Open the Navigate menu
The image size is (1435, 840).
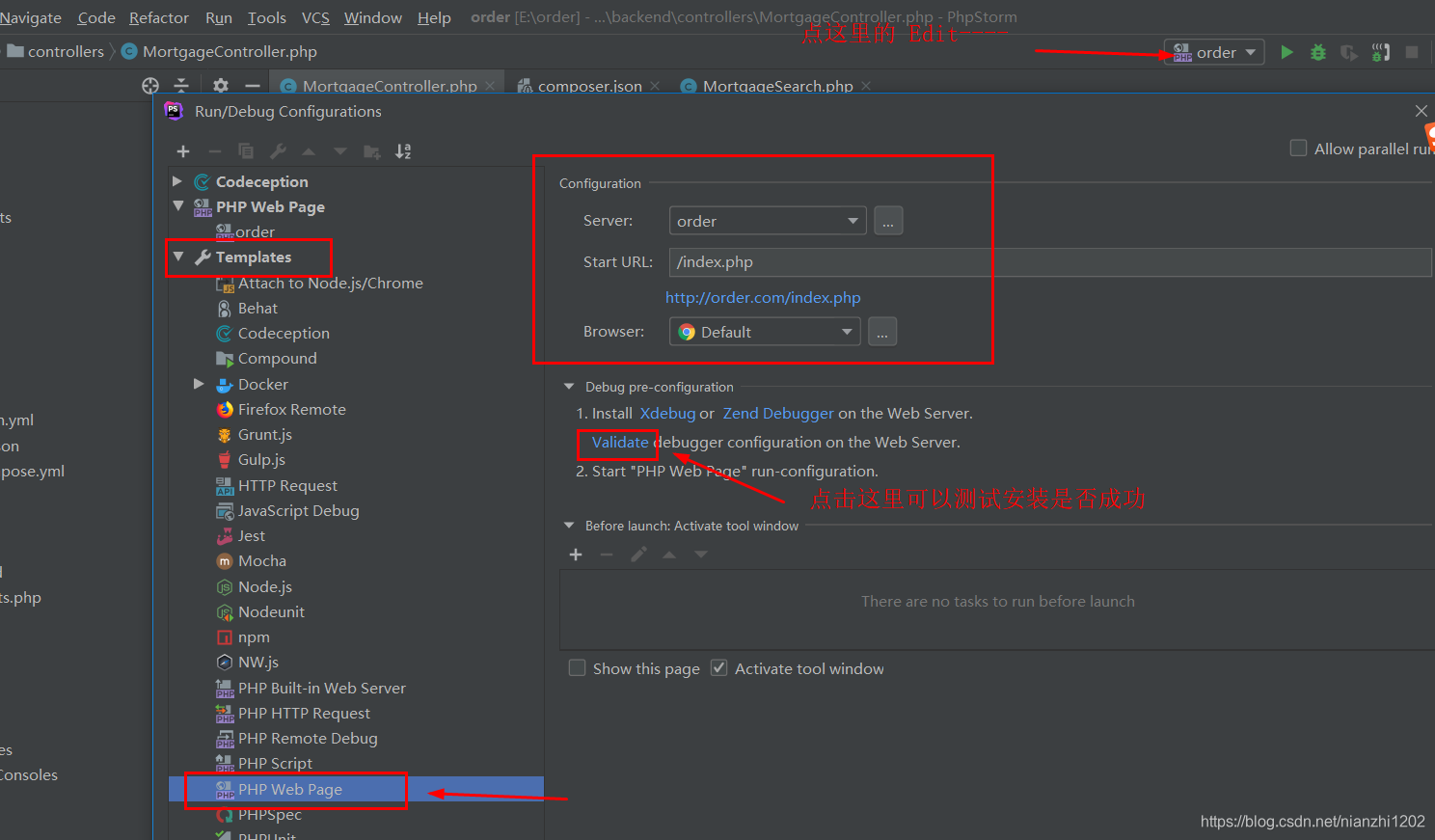point(31,17)
